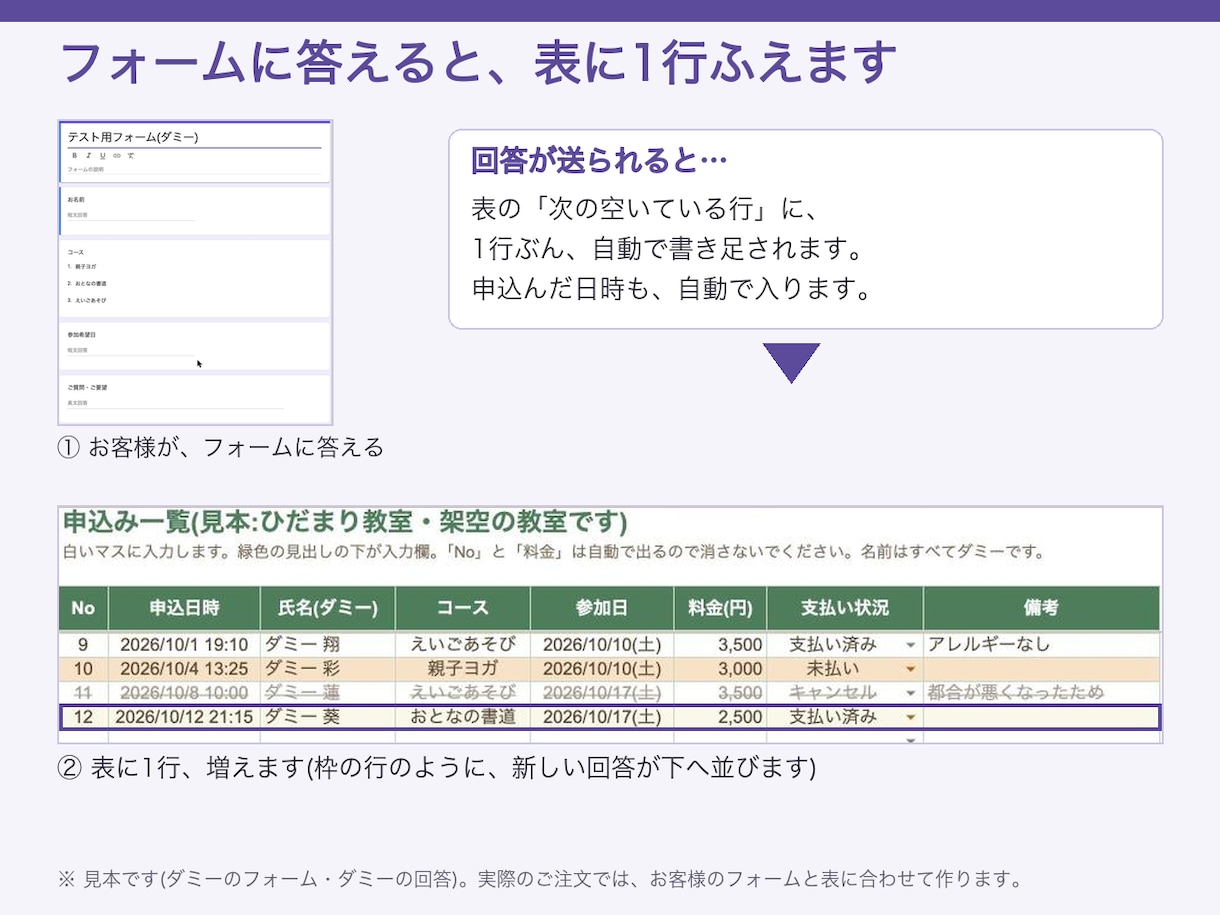Click the お名前 question title in the form
Screen dimensions: 1220x915
pyautogui.click(x=76, y=200)
